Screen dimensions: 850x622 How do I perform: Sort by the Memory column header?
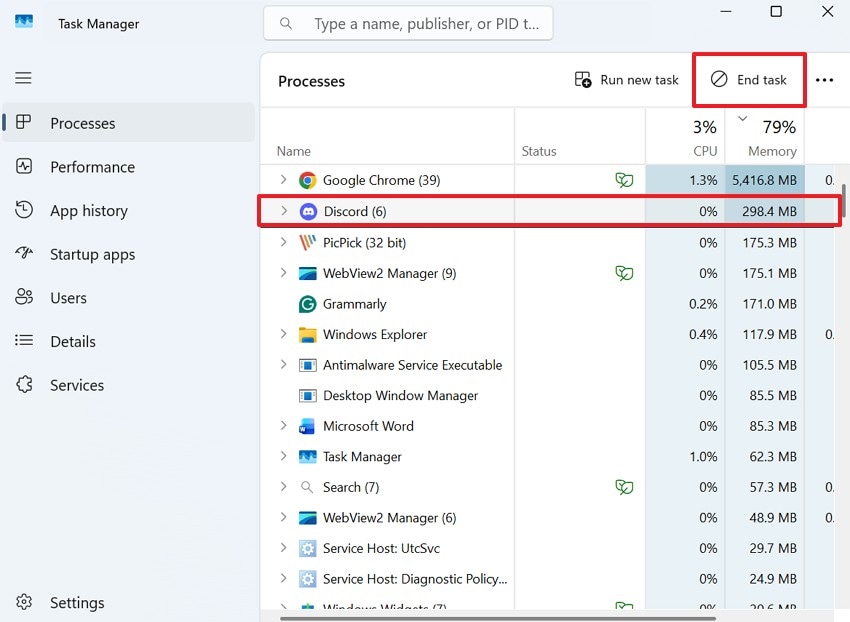tap(765, 136)
